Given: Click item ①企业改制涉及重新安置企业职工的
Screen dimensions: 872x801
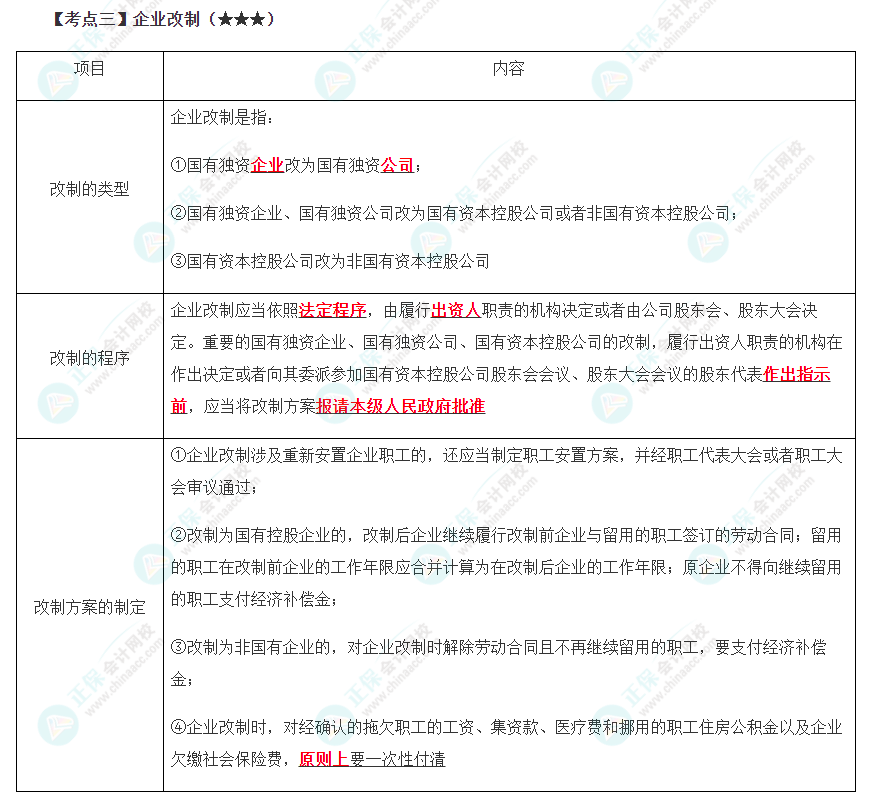Looking at the screenshot, I should click(x=506, y=456).
